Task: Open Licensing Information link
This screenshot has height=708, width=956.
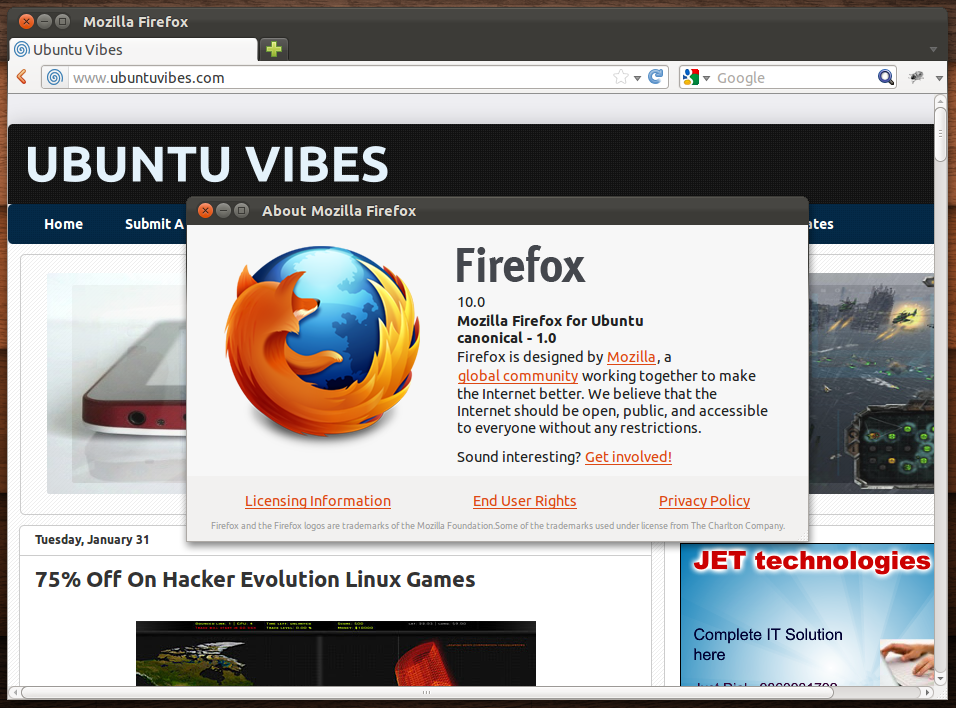Action: [318, 501]
